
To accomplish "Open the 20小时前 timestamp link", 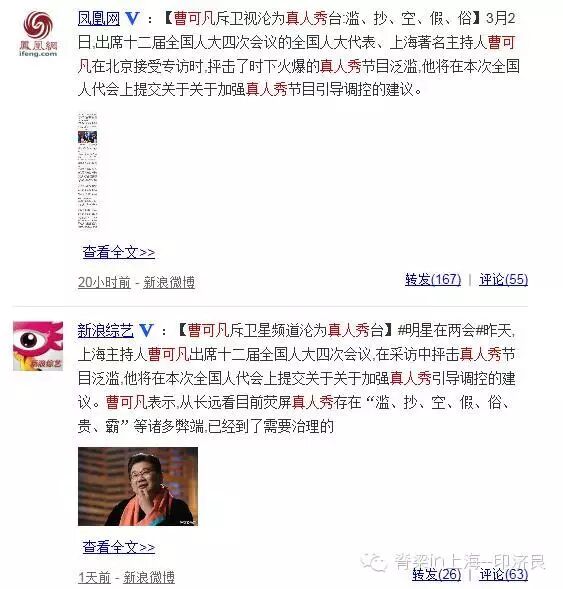I will pos(104,282).
